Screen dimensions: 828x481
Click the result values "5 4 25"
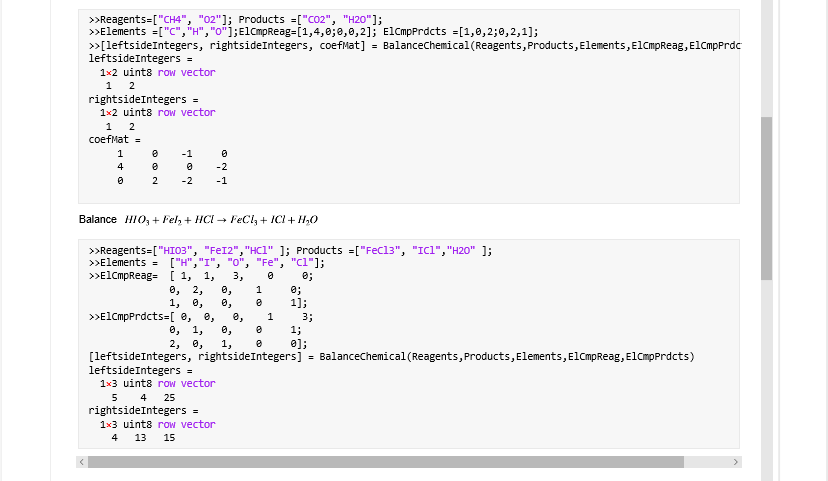coord(143,397)
